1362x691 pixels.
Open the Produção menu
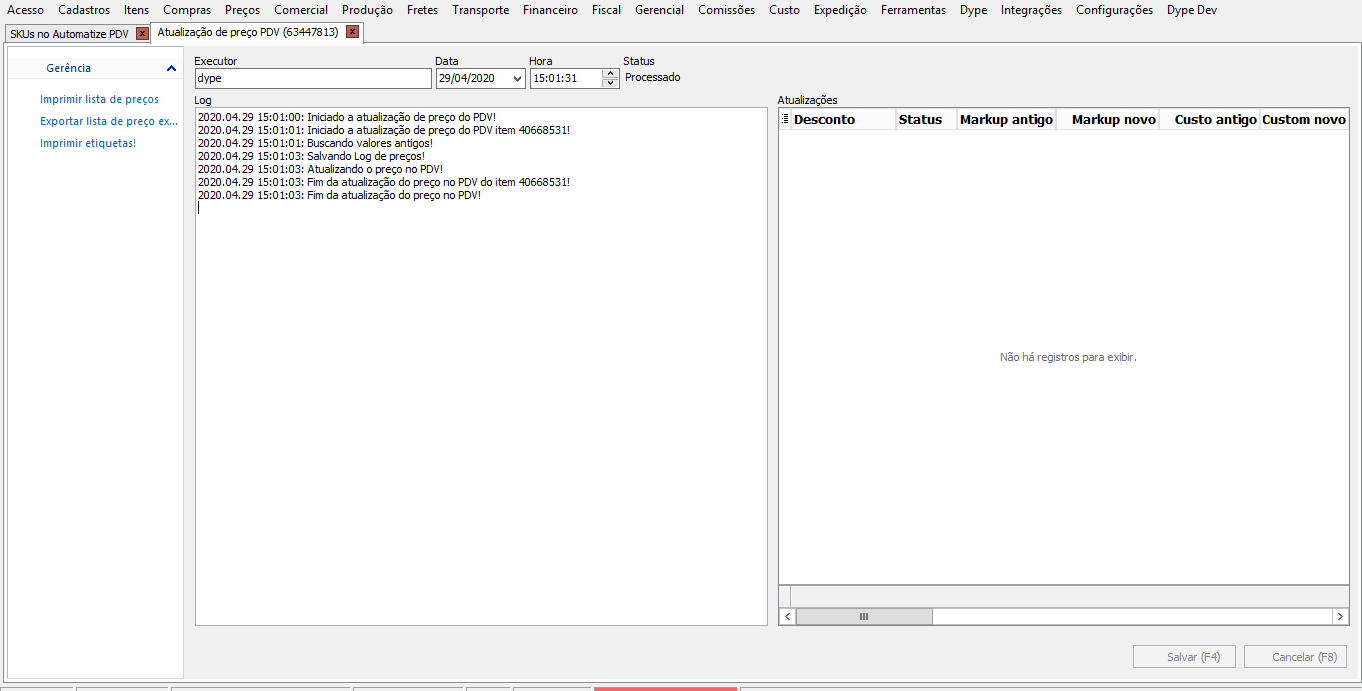click(367, 10)
